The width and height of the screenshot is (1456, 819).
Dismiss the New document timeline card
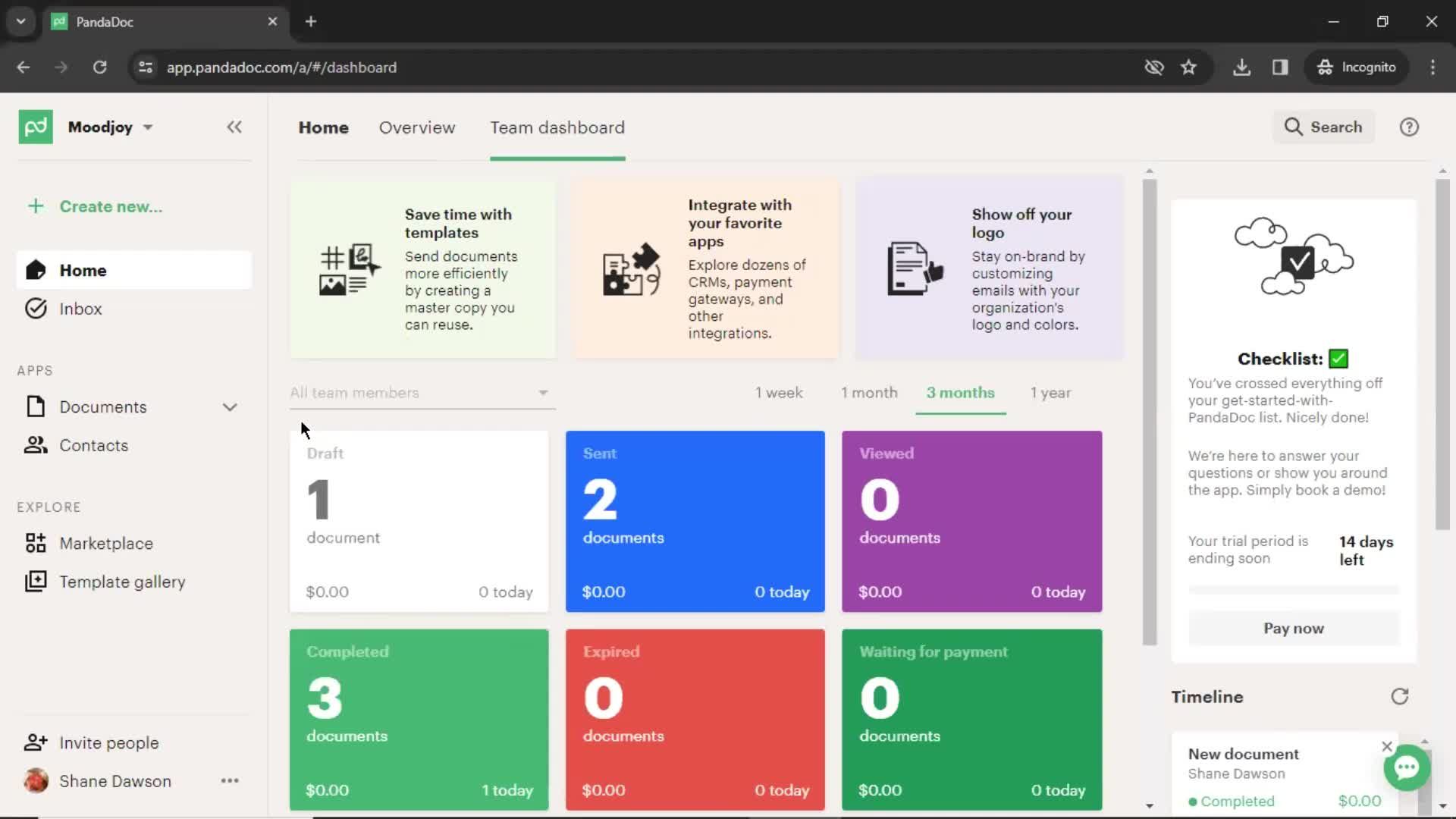click(x=1387, y=746)
